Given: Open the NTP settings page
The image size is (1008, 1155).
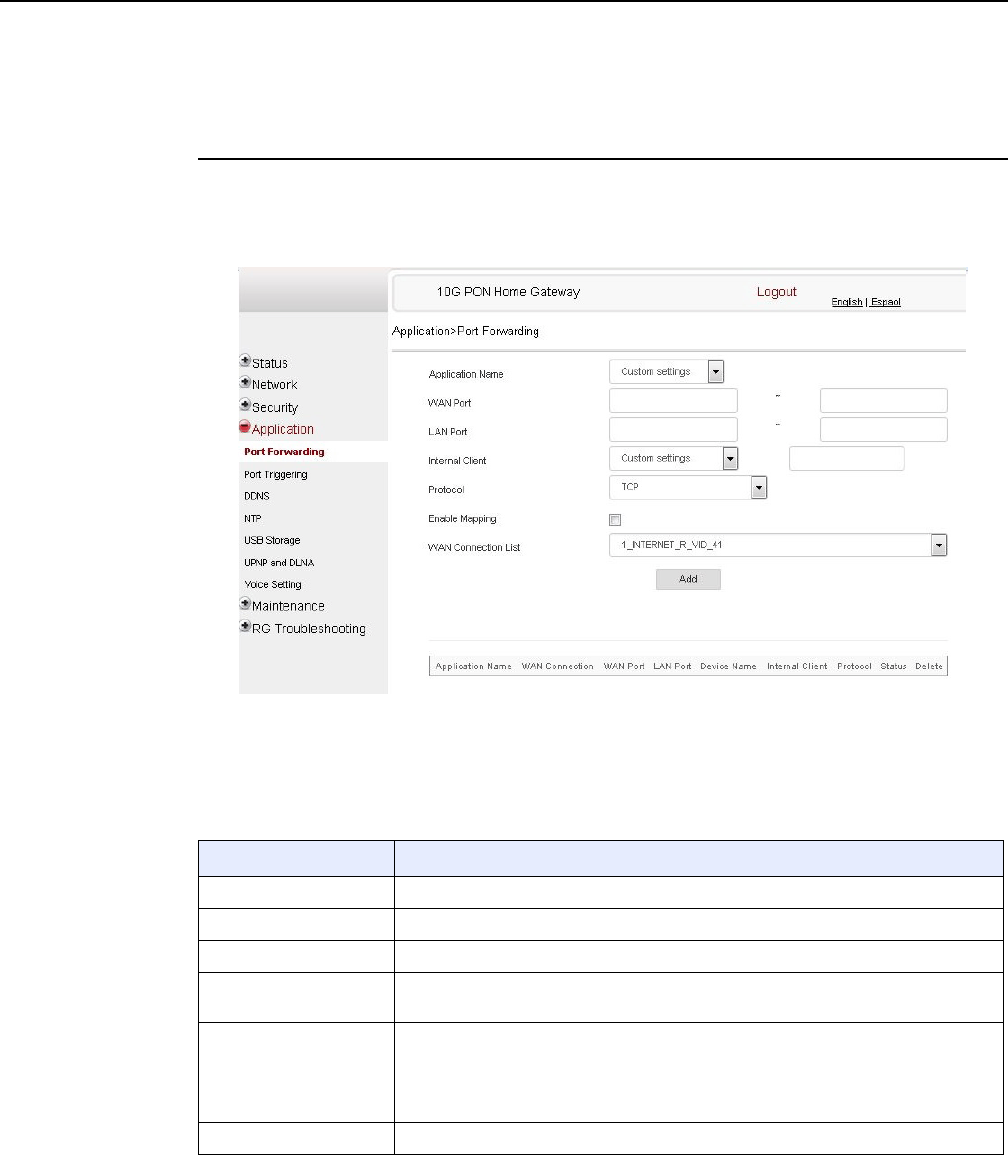Looking at the screenshot, I should pyautogui.click(x=253, y=519).
